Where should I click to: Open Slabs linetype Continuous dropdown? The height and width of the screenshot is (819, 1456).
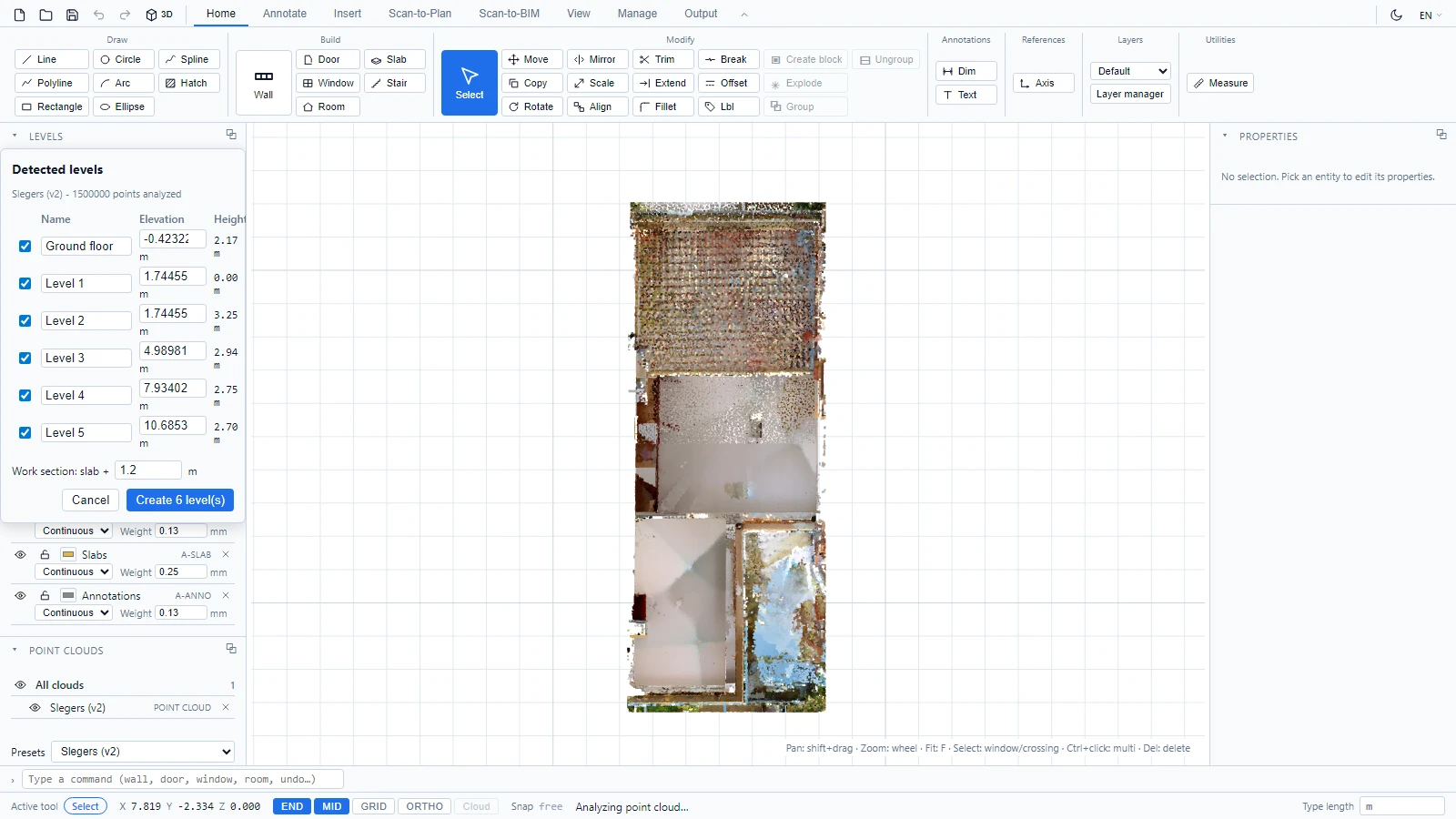tap(74, 571)
